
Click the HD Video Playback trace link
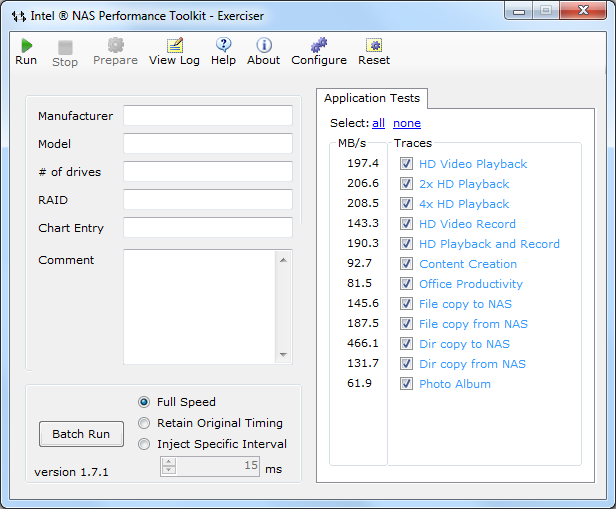click(x=473, y=164)
